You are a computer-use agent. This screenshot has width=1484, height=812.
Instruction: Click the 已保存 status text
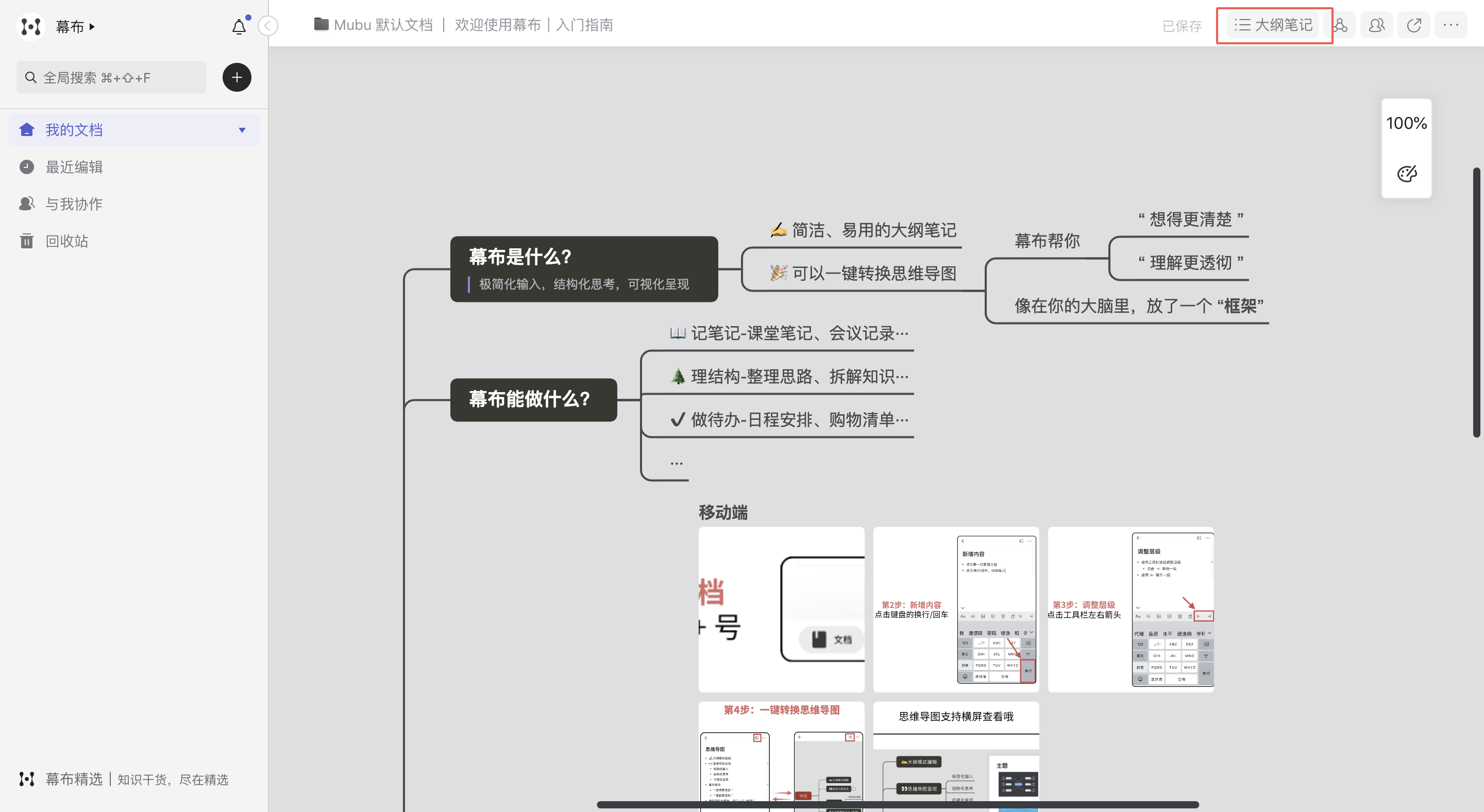(1182, 26)
